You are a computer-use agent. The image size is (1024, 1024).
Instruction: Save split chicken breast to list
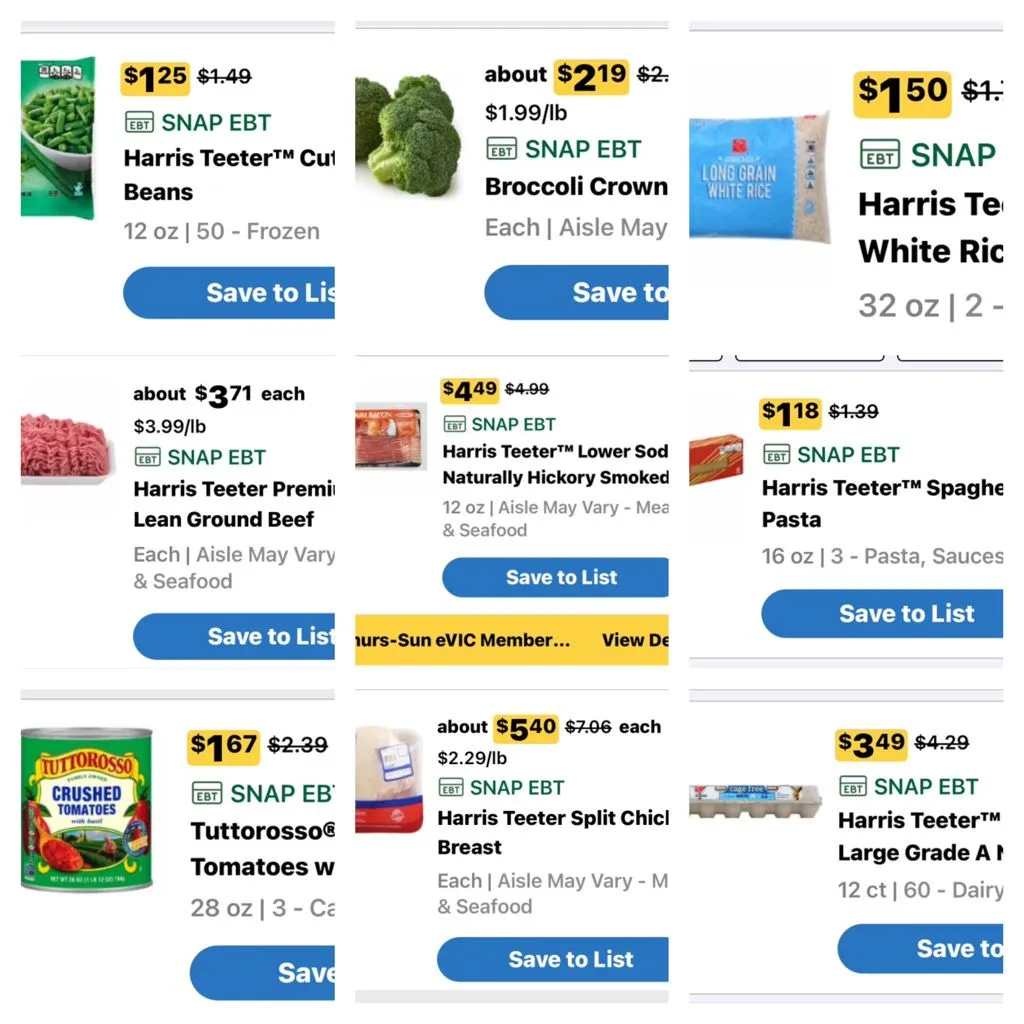(x=553, y=959)
